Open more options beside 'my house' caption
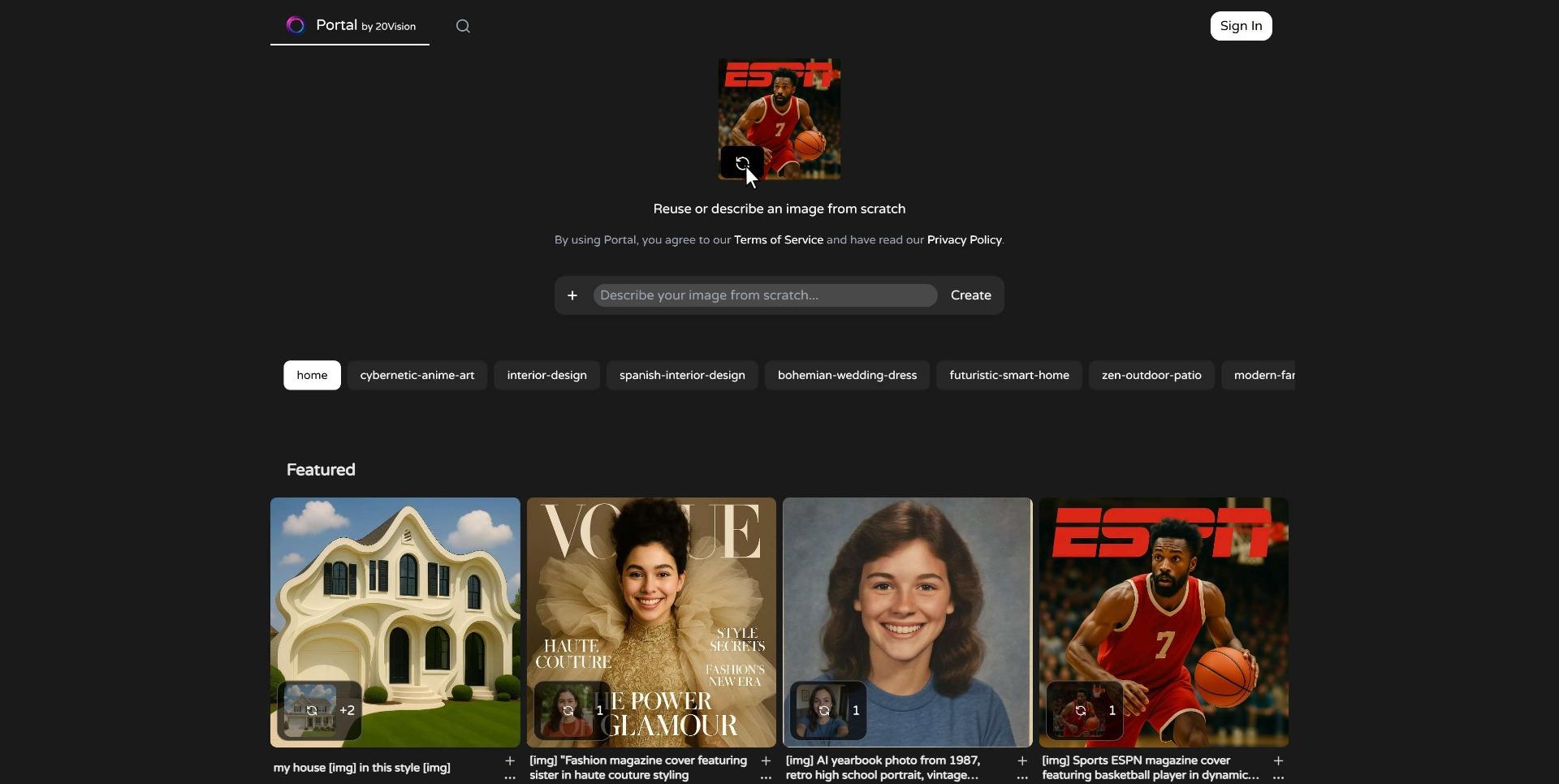Image resolution: width=1559 pixels, height=784 pixels. [510, 777]
